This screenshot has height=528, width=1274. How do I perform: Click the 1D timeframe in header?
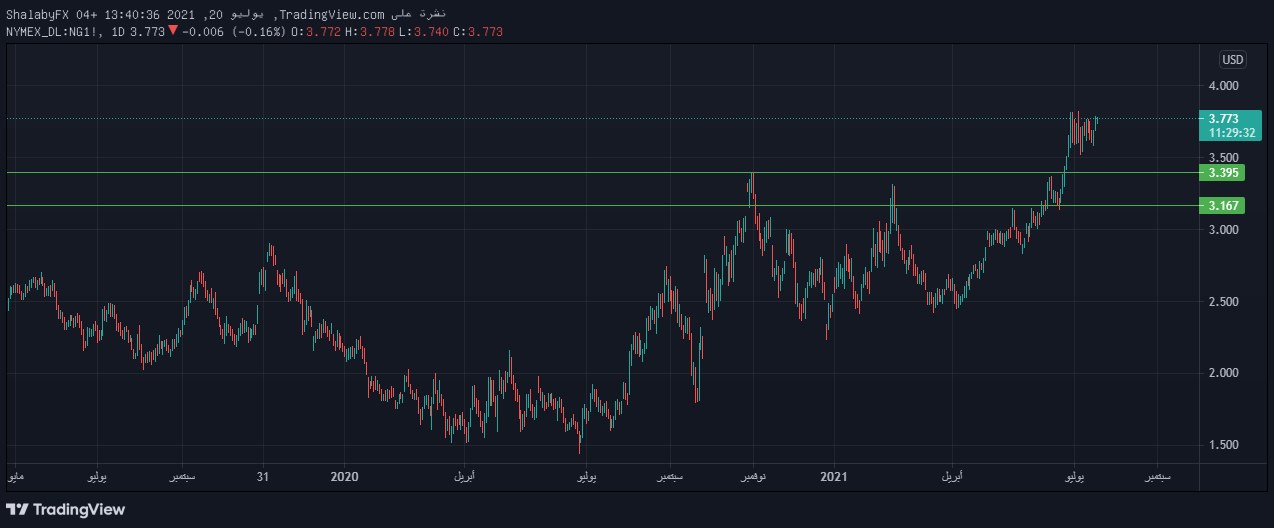point(117,32)
